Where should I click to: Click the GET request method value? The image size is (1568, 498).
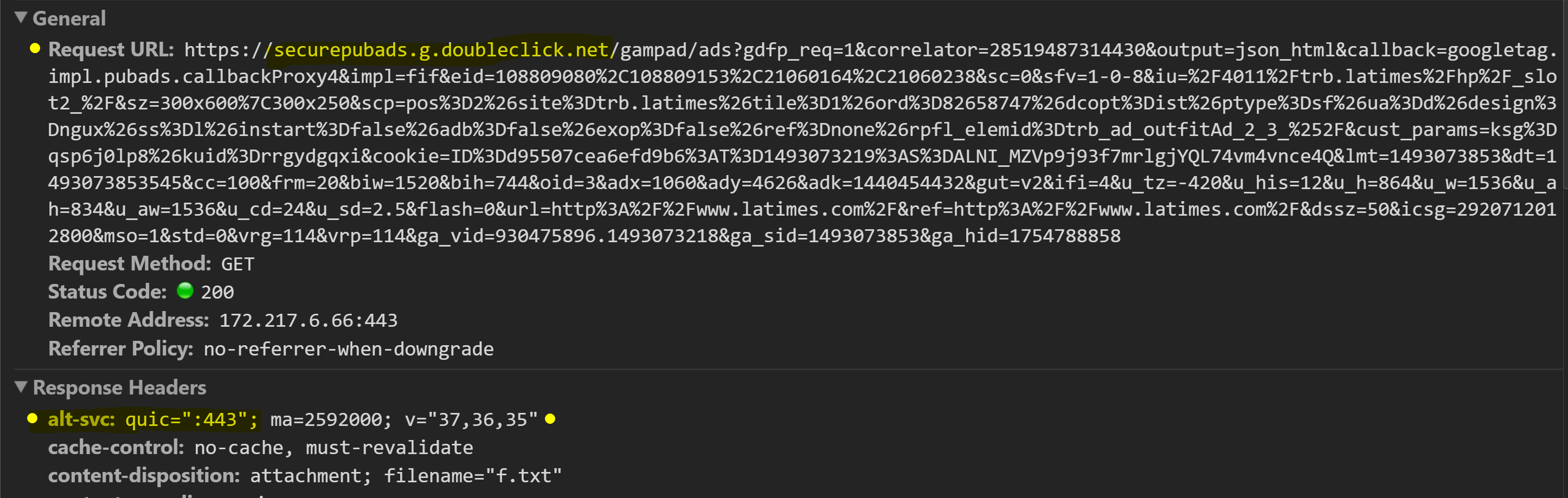tap(237, 264)
